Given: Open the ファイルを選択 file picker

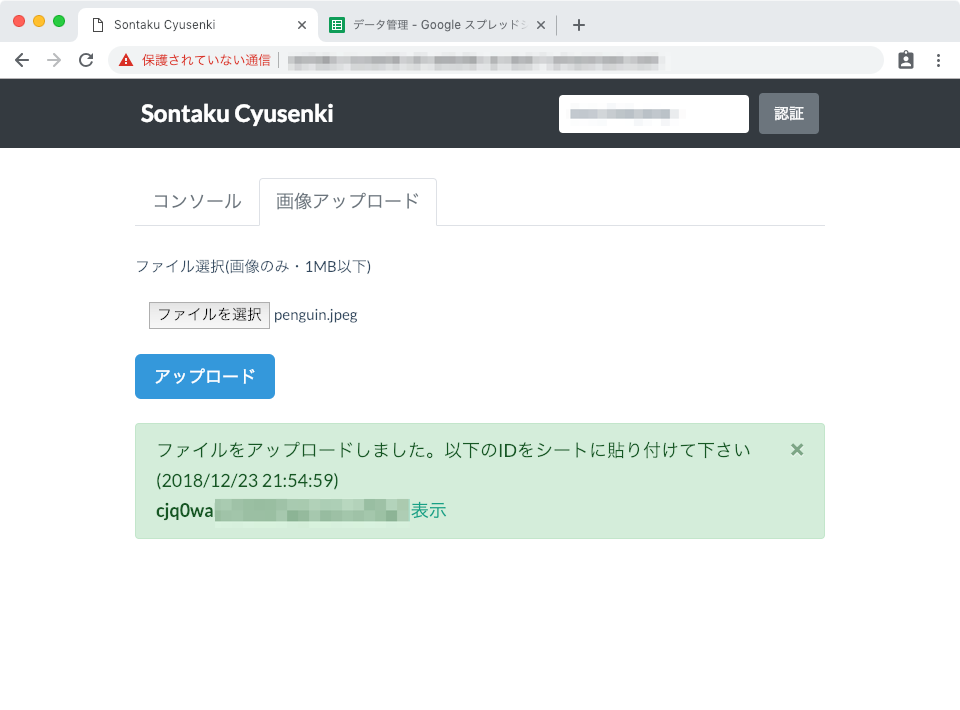Looking at the screenshot, I should [x=208, y=314].
